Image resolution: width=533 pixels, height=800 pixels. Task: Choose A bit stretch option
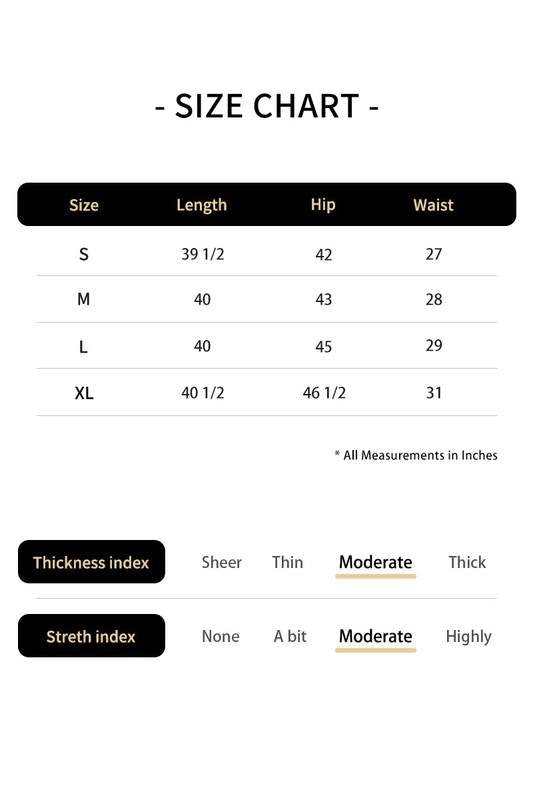pyautogui.click(x=290, y=636)
